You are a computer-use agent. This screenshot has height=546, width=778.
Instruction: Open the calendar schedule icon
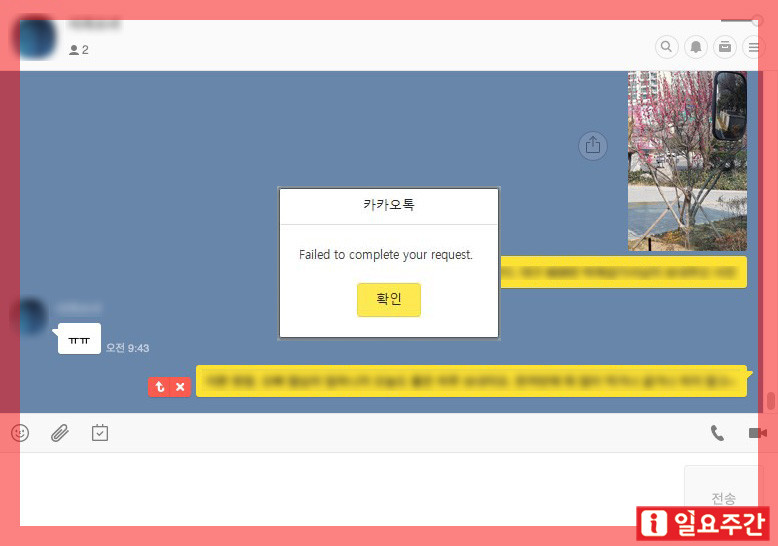coord(100,433)
